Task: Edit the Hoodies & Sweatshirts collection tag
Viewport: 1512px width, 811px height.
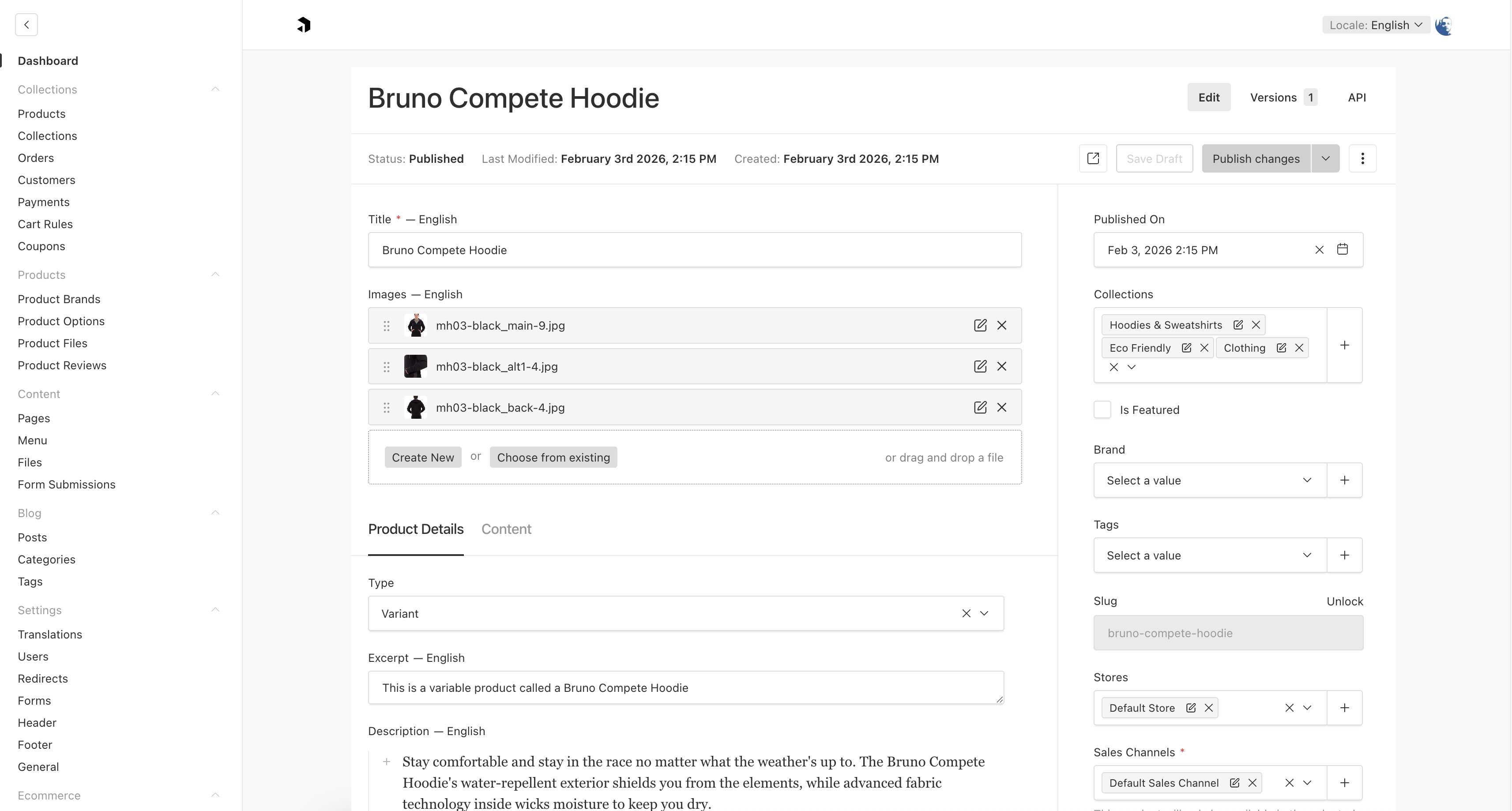Action: (1238, 324)
